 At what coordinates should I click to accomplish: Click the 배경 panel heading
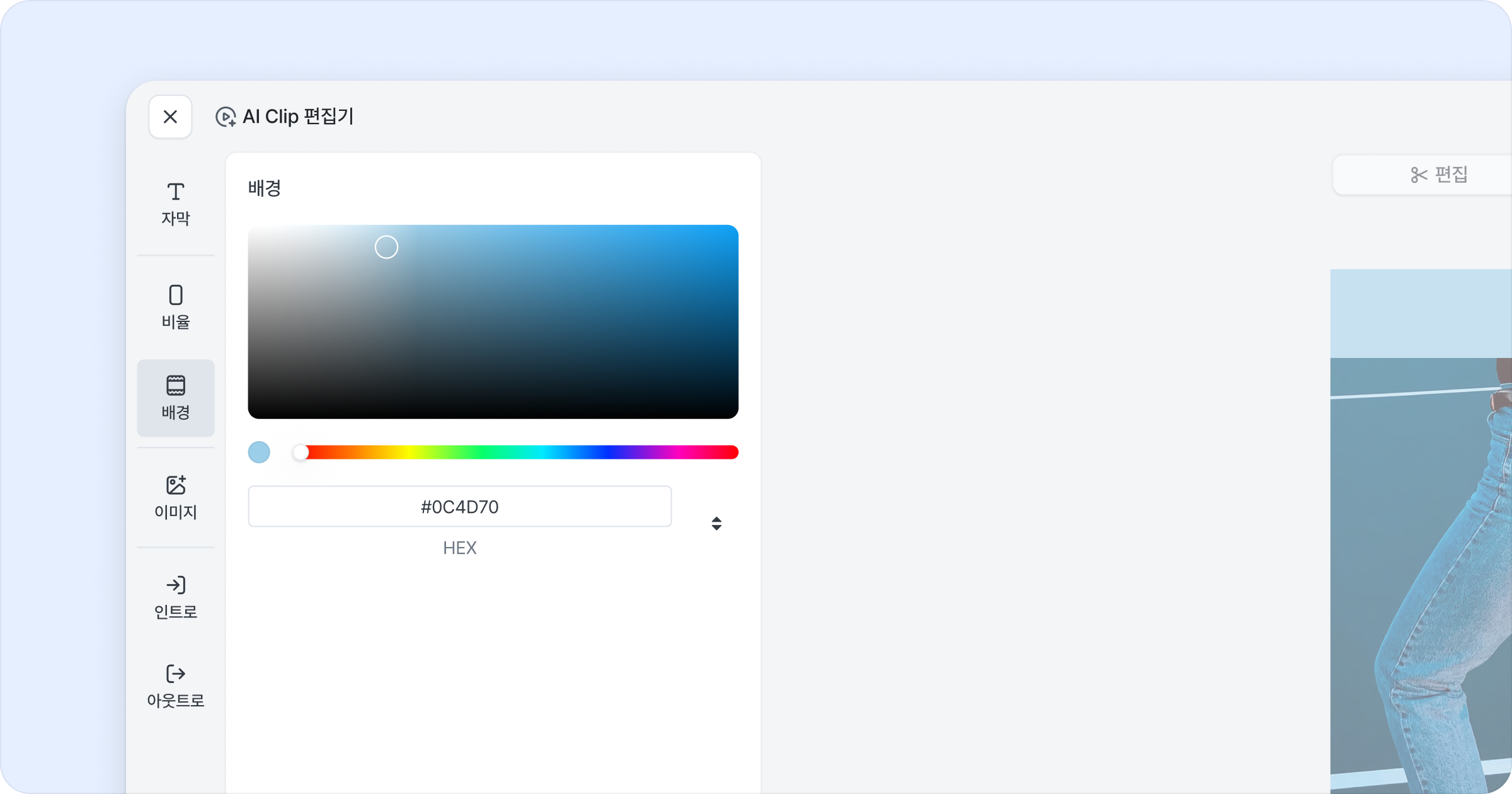[265, 188]
